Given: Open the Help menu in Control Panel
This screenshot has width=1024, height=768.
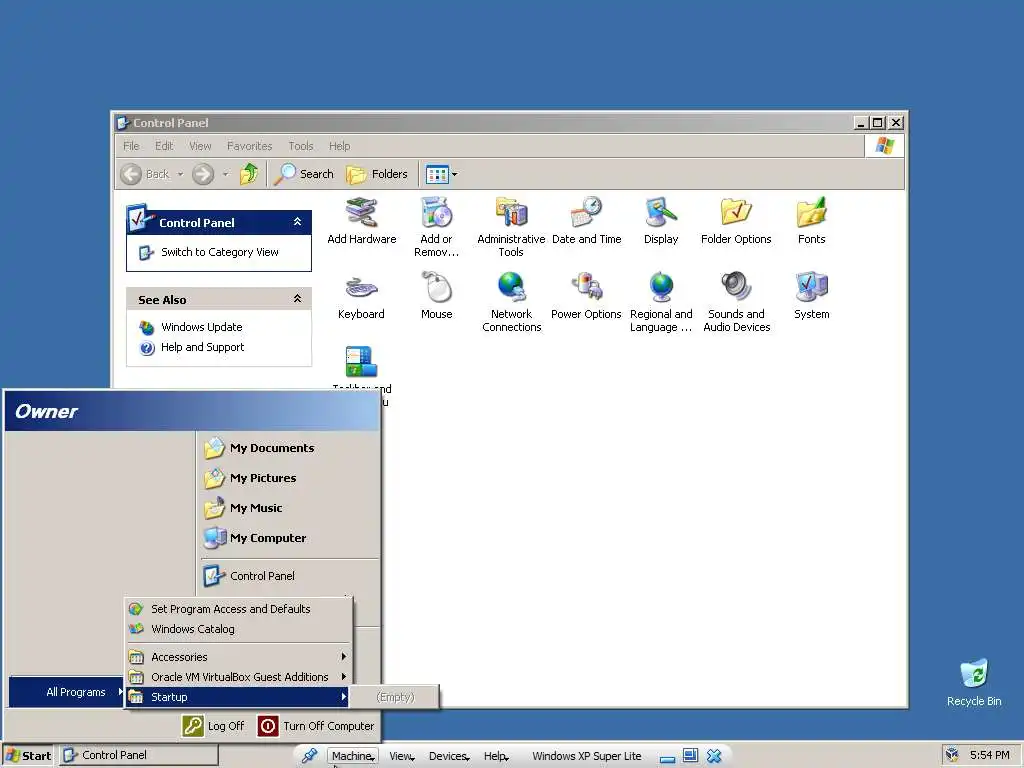Looking at the screenshot, I should click(340, 146).
